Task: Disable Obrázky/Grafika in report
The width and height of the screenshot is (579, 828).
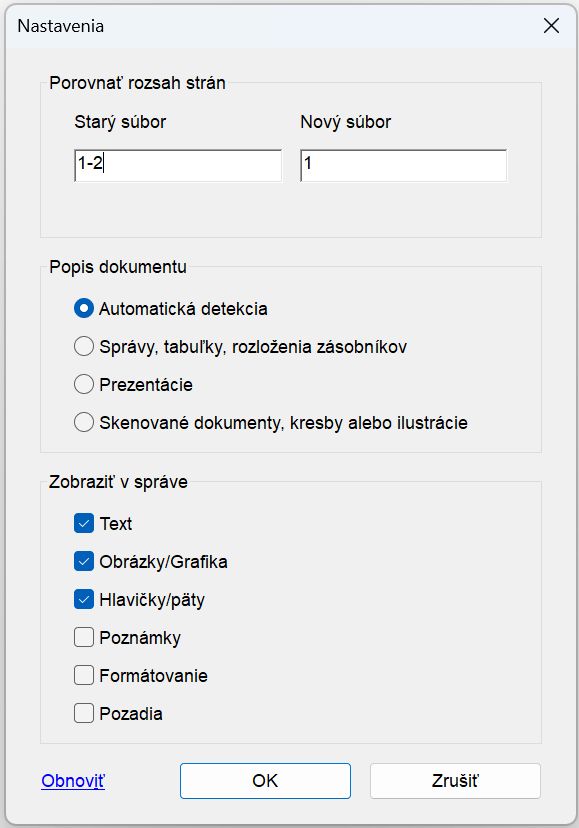Action: [x=83, y=561]
